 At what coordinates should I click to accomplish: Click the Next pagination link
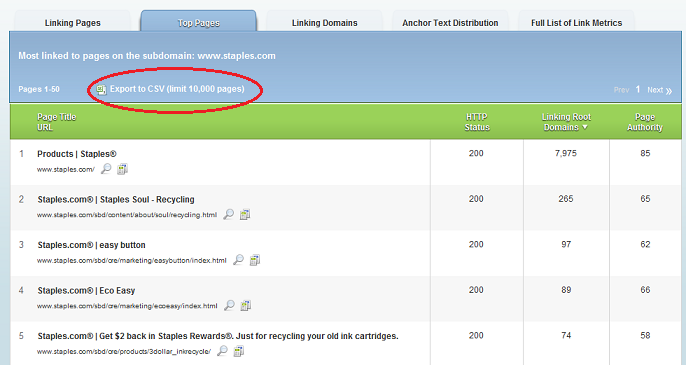pos(655,90)
